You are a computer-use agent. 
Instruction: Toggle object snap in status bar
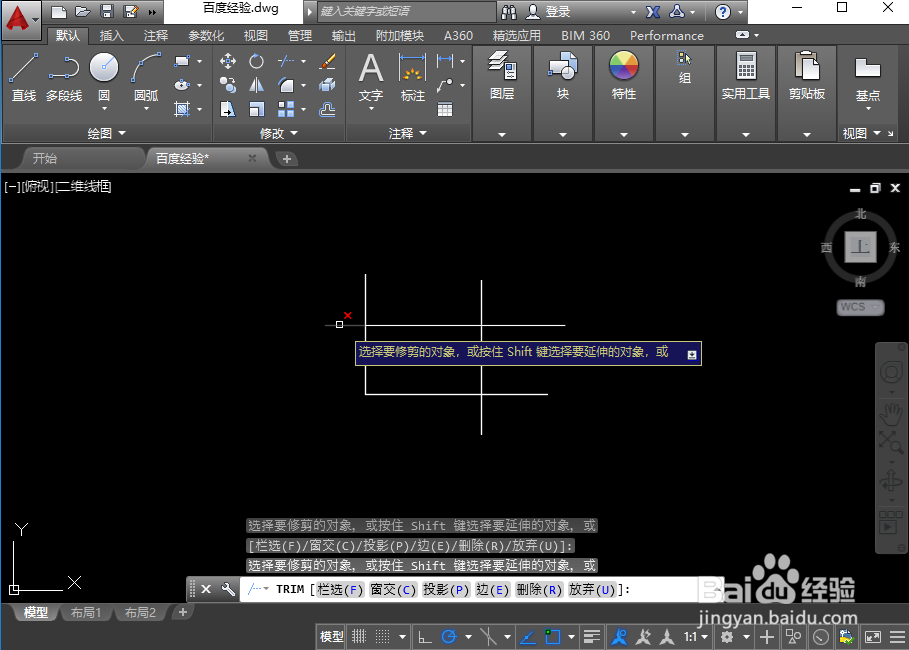[x=553, y=637]
